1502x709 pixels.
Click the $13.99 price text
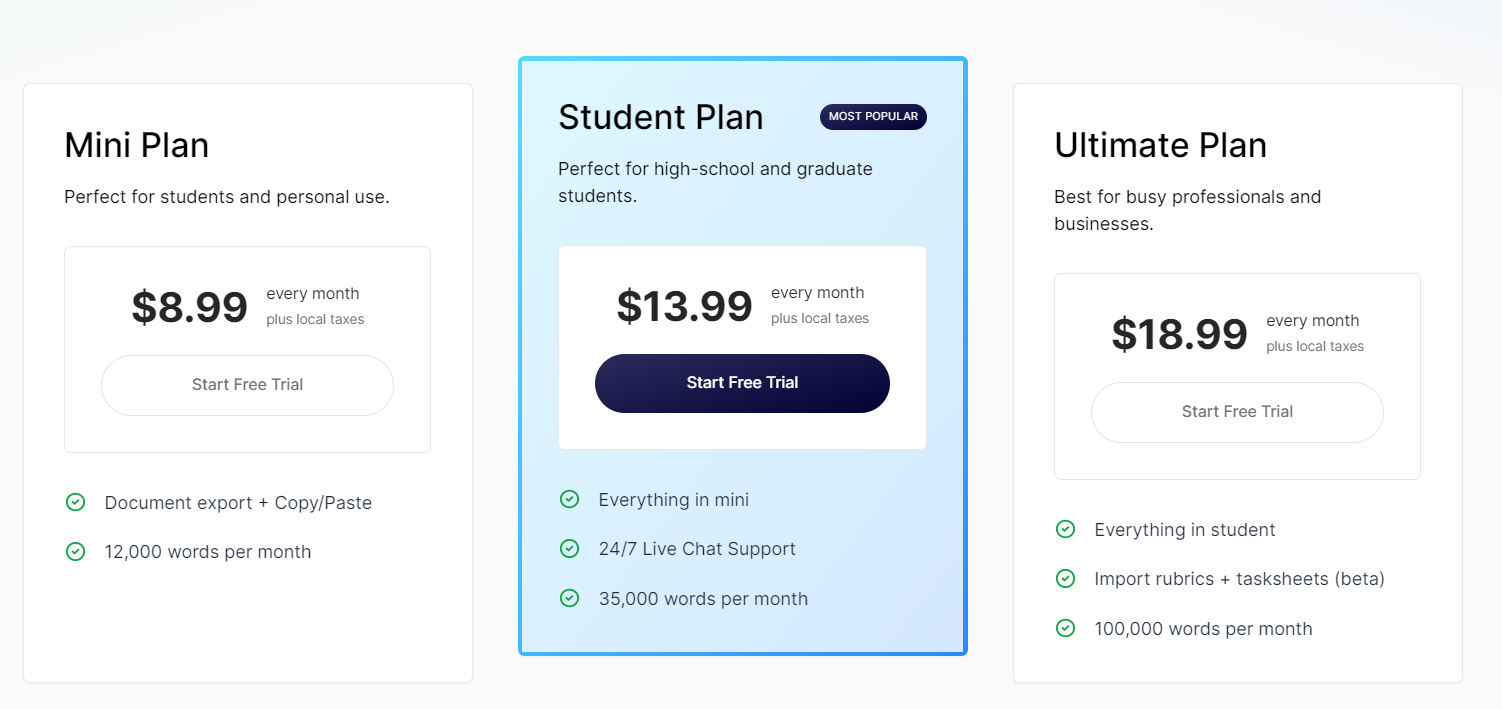click(684, 306)
